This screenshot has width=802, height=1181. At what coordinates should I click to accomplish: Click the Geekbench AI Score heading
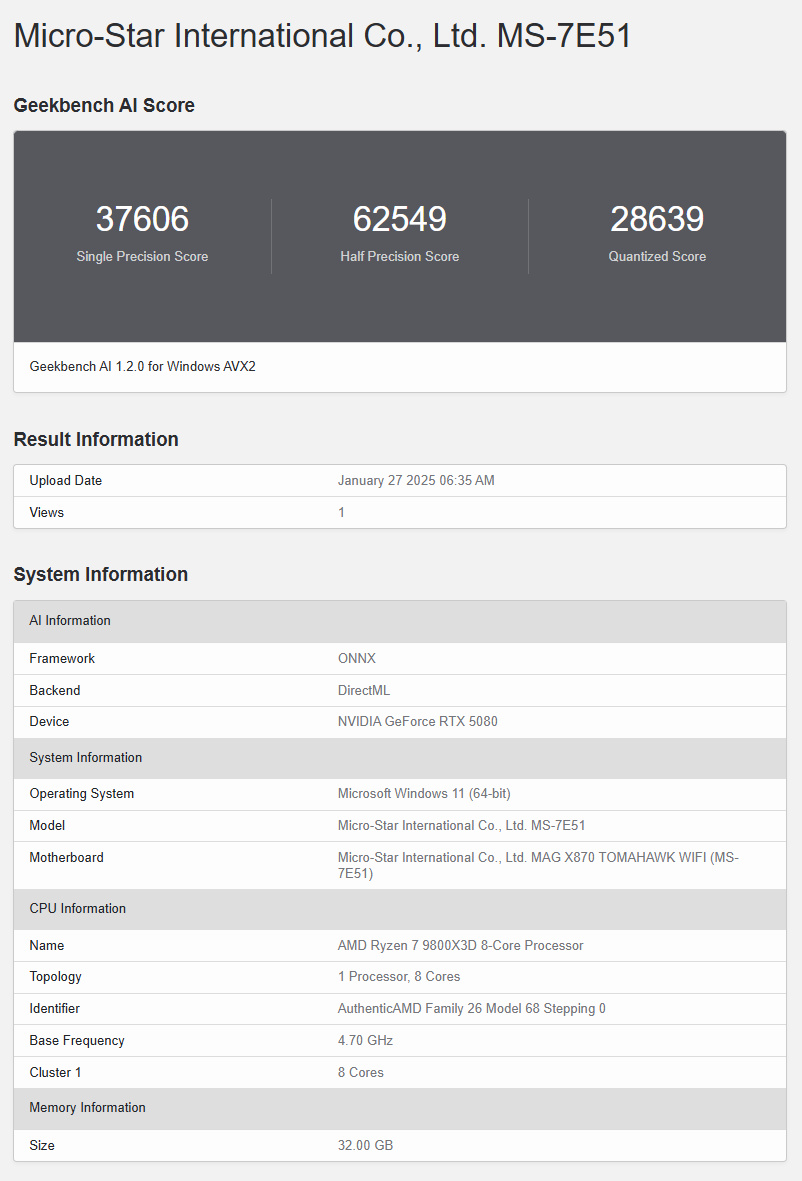(104, 105)
